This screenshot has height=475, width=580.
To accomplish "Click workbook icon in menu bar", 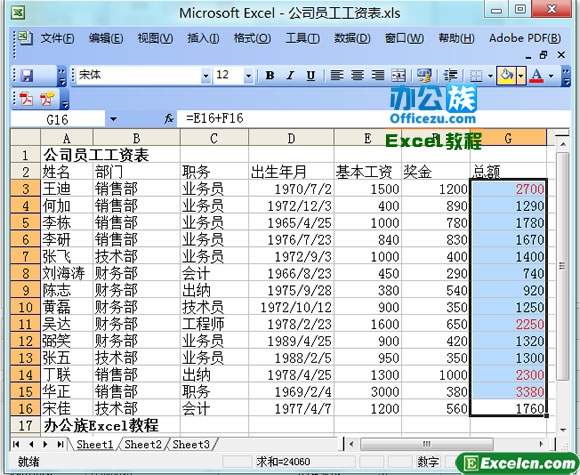I will pos(25,38).
